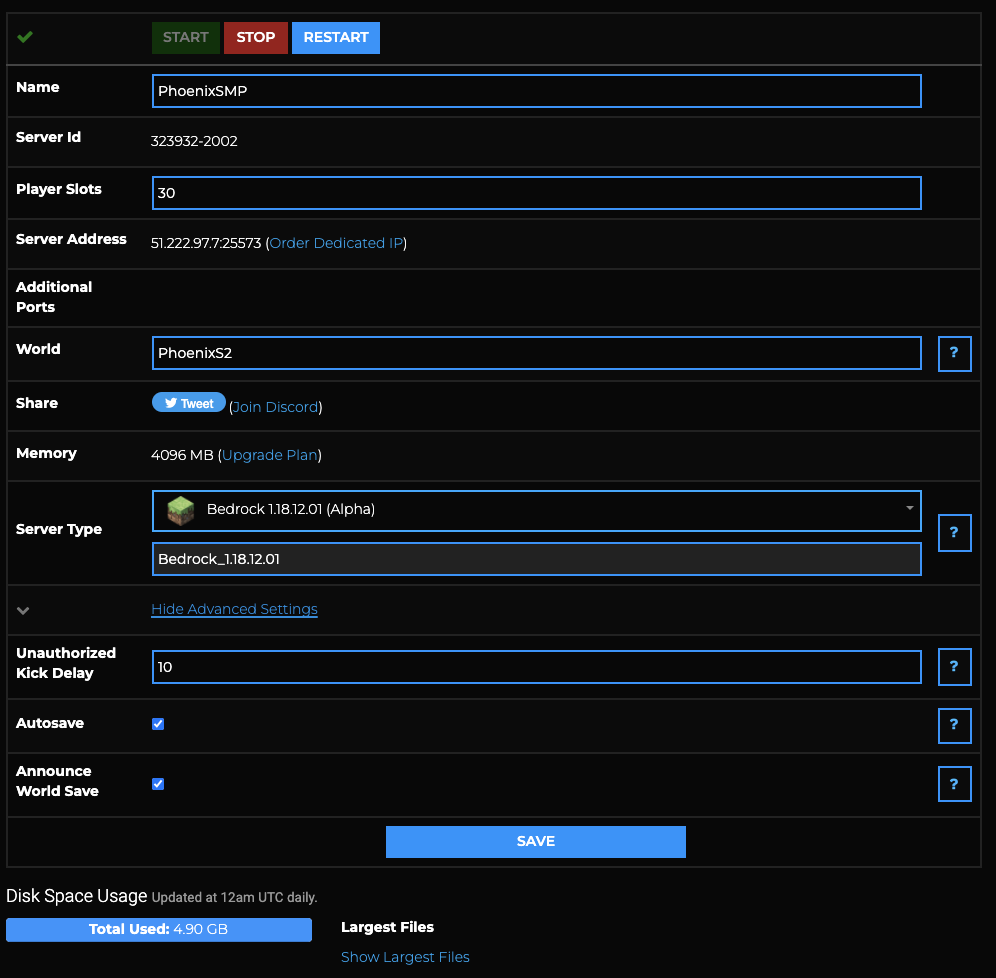The width and height of the screenshot is (996, 978).
Task: Open the Upgrade Plan link
Action: click(x=269, y=455)
